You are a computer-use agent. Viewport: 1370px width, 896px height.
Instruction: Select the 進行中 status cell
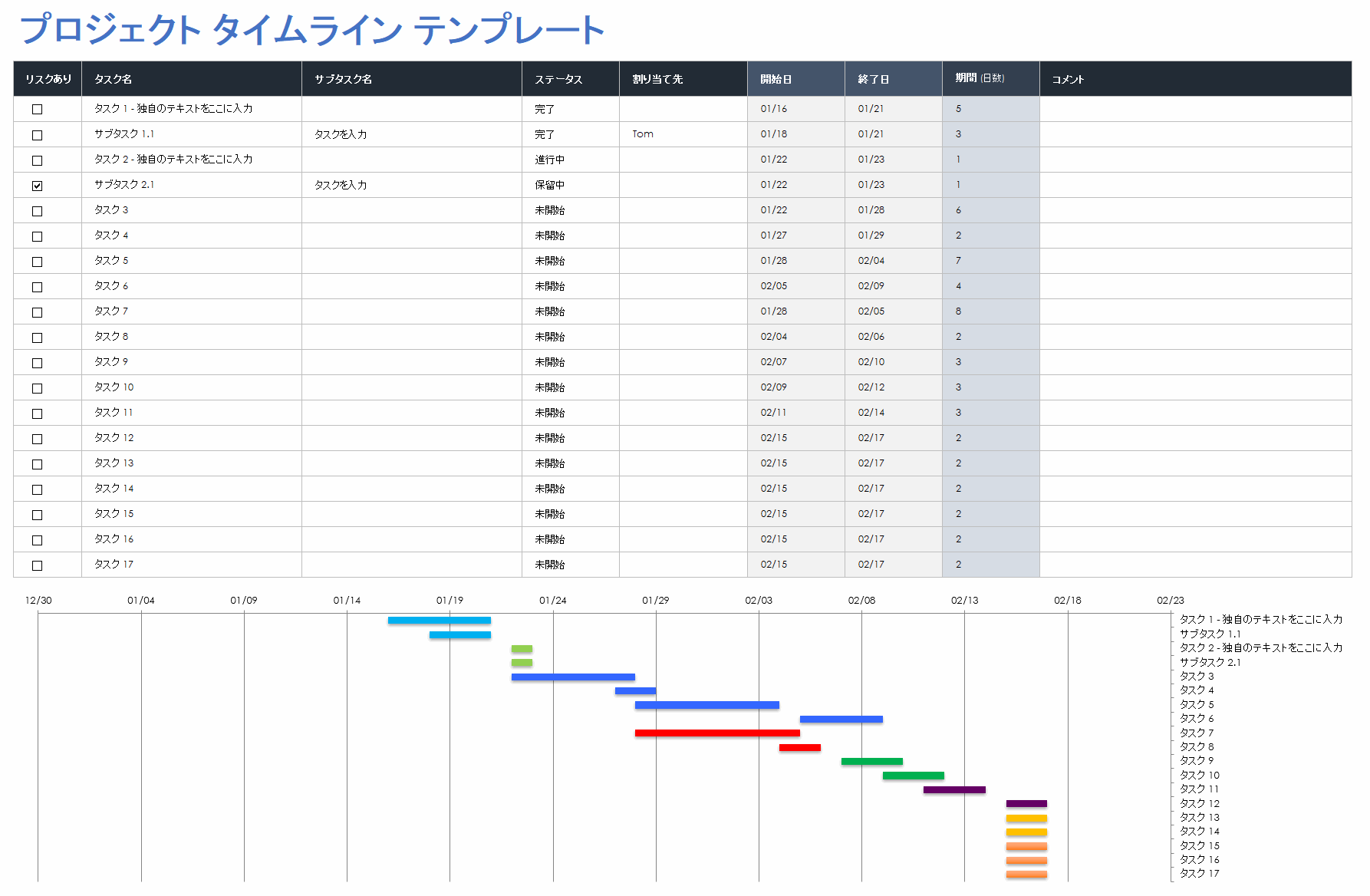tap(571, 160)
